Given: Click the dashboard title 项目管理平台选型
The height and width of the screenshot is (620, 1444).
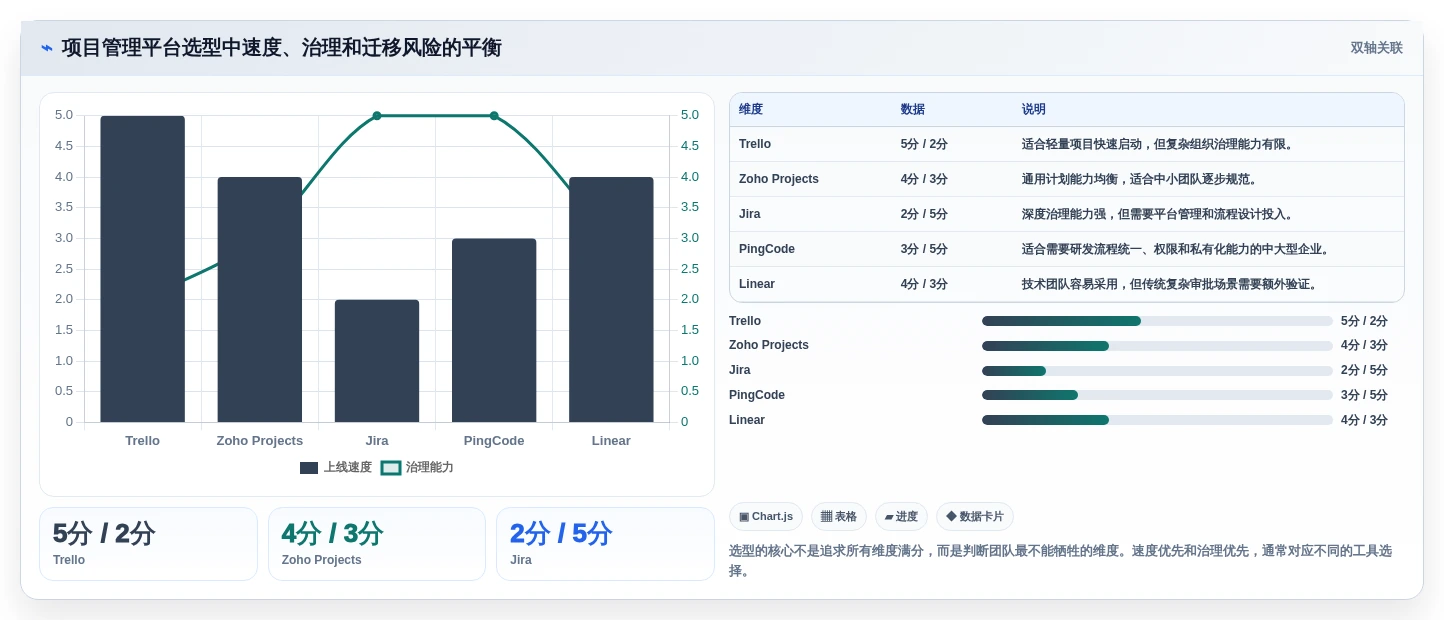Looking at the screenshot, I should coord(281,48).
